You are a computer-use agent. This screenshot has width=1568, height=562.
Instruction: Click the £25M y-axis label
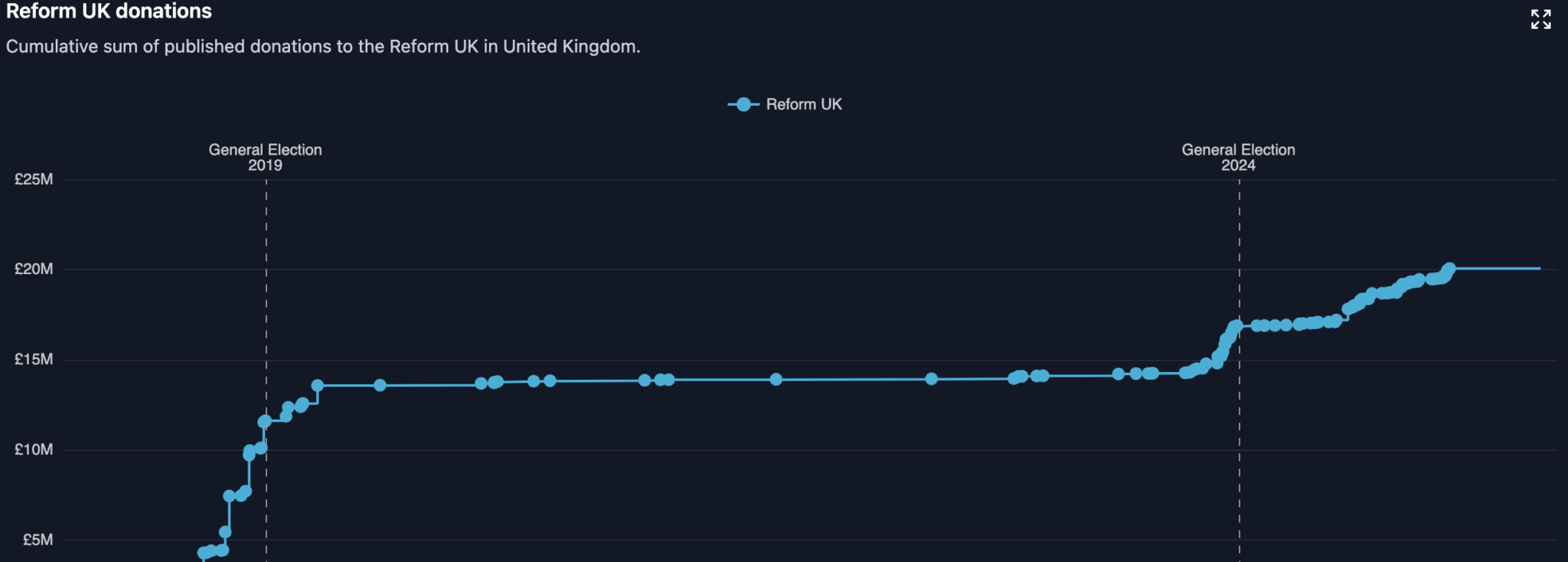click(34, 179)
